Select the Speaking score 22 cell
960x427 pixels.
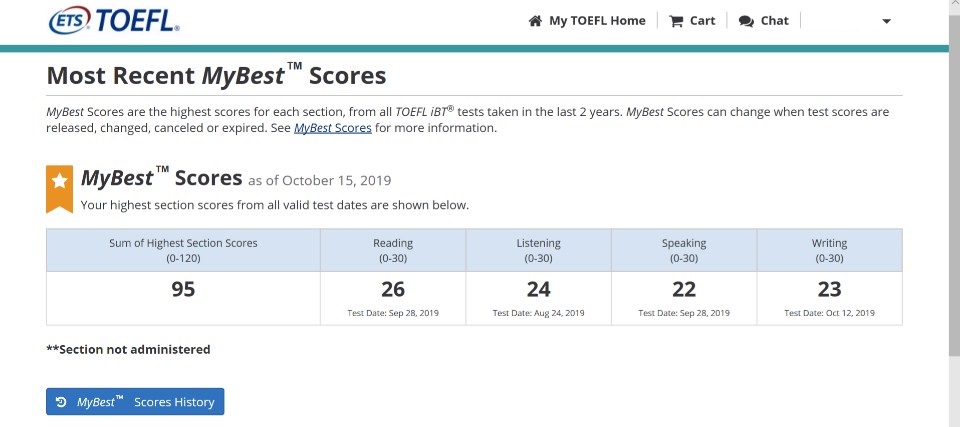pyautogui.click(x=684, y=298)
